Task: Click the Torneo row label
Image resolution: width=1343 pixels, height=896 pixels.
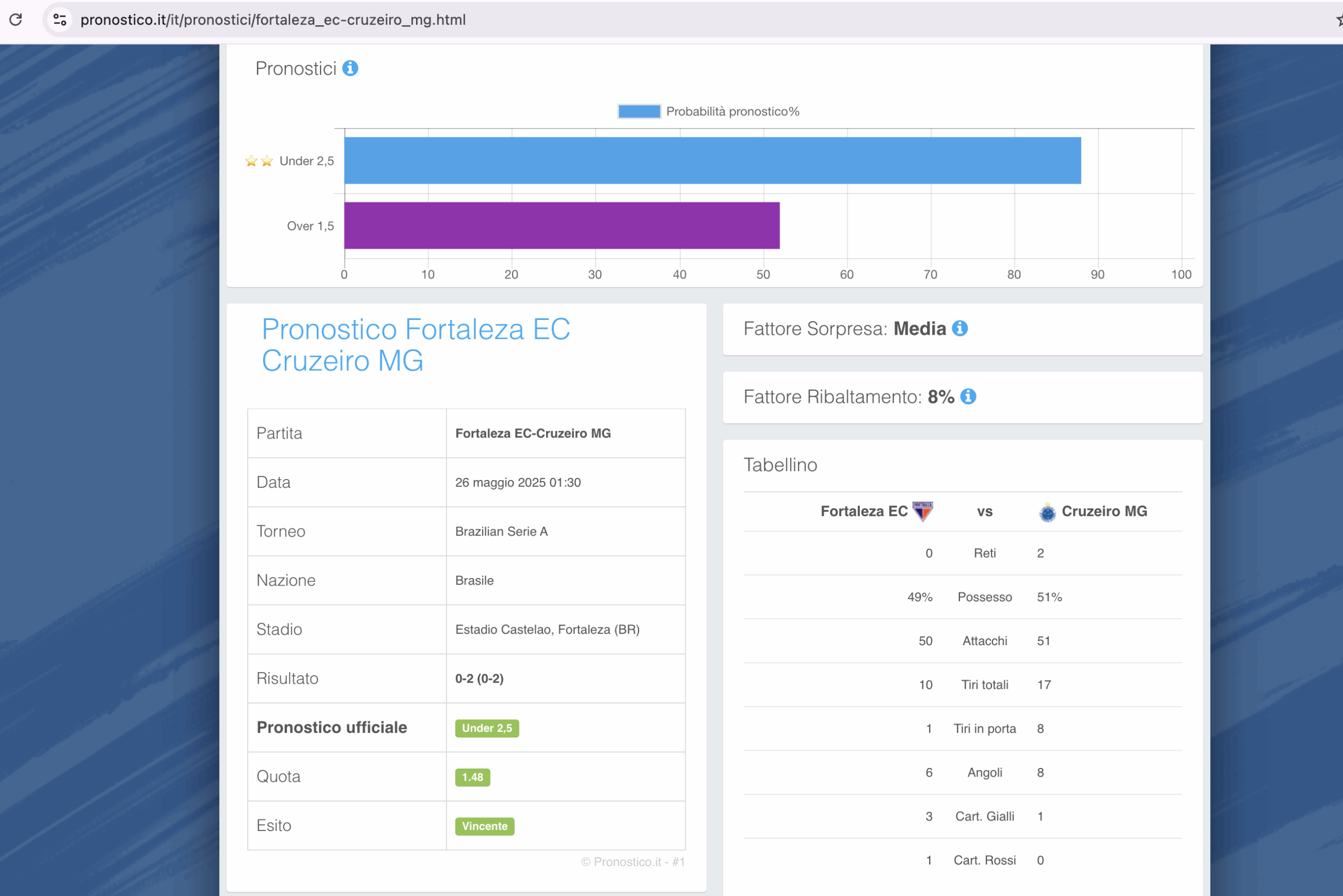Action: (x=281, y=531)
